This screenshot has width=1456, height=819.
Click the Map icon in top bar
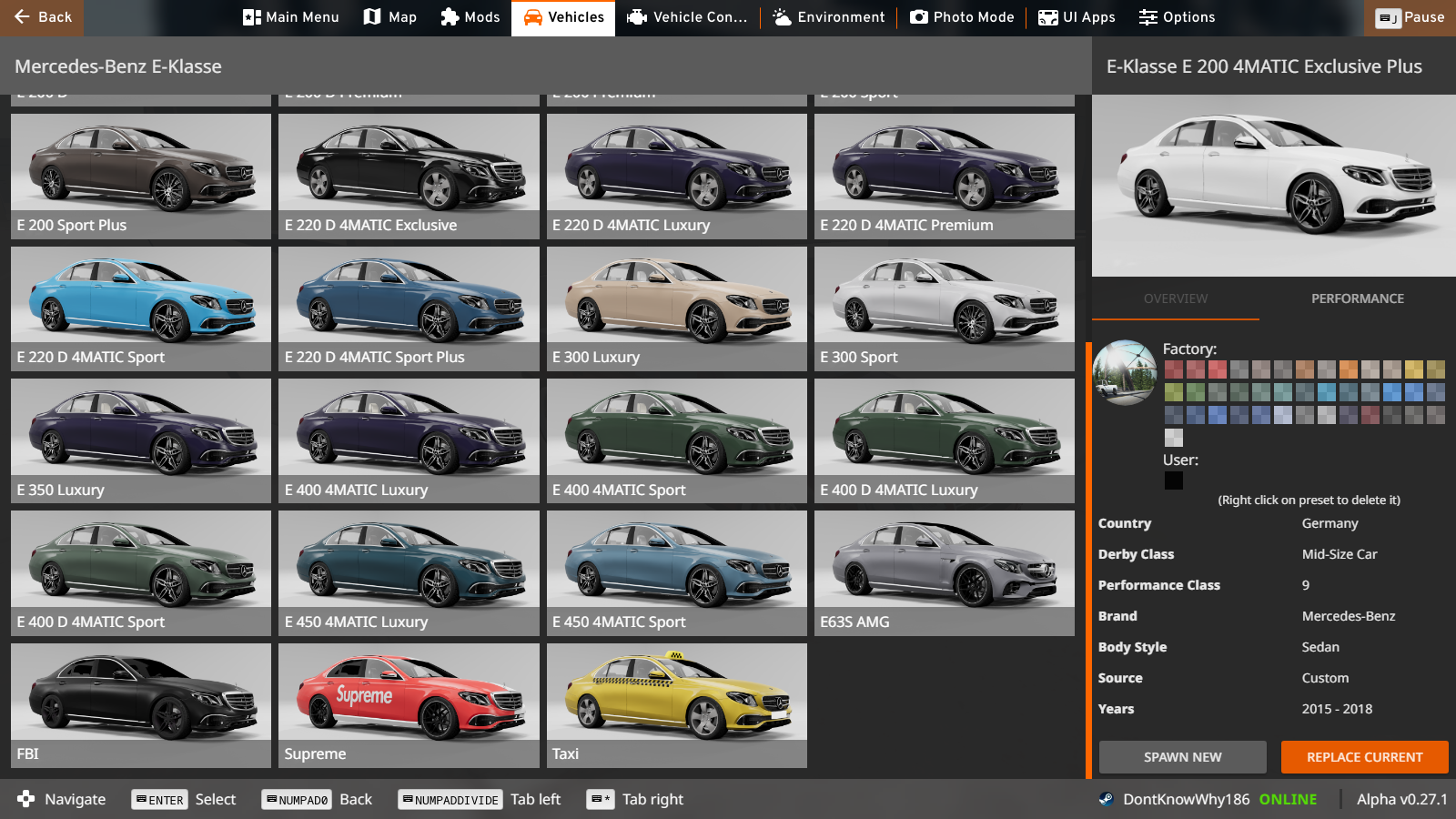pos(371,17)
